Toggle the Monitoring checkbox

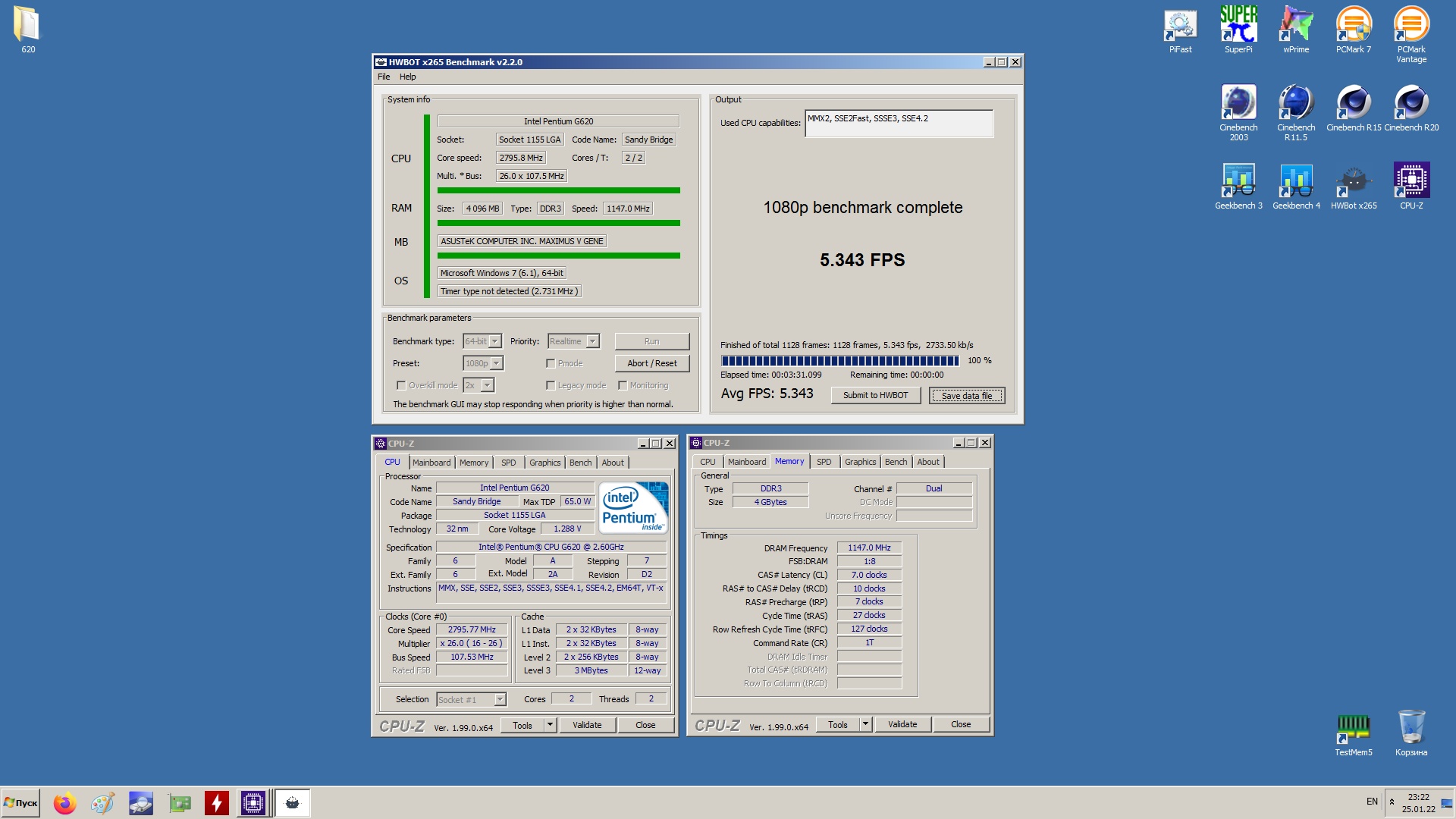pyautogui.click(x=623, y=385)
